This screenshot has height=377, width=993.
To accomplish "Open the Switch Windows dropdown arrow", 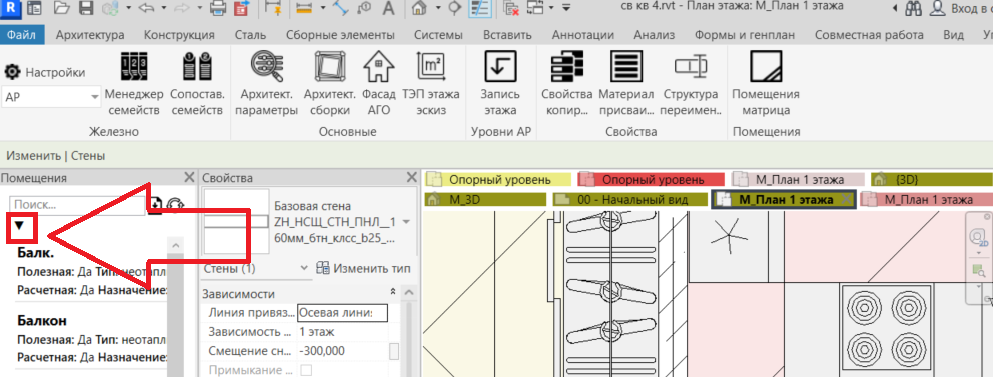I will [551, 8].
